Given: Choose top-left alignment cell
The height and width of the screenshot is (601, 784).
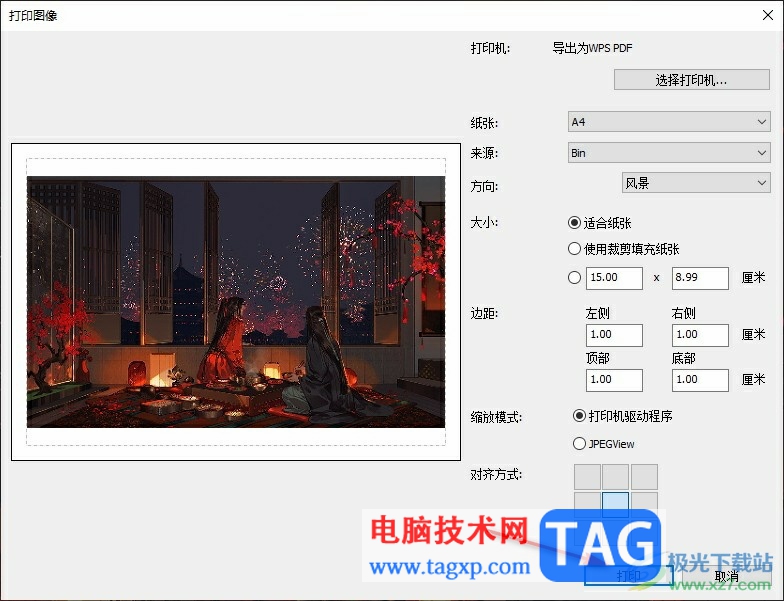Looking at the screenshot, I should [587, 476].
